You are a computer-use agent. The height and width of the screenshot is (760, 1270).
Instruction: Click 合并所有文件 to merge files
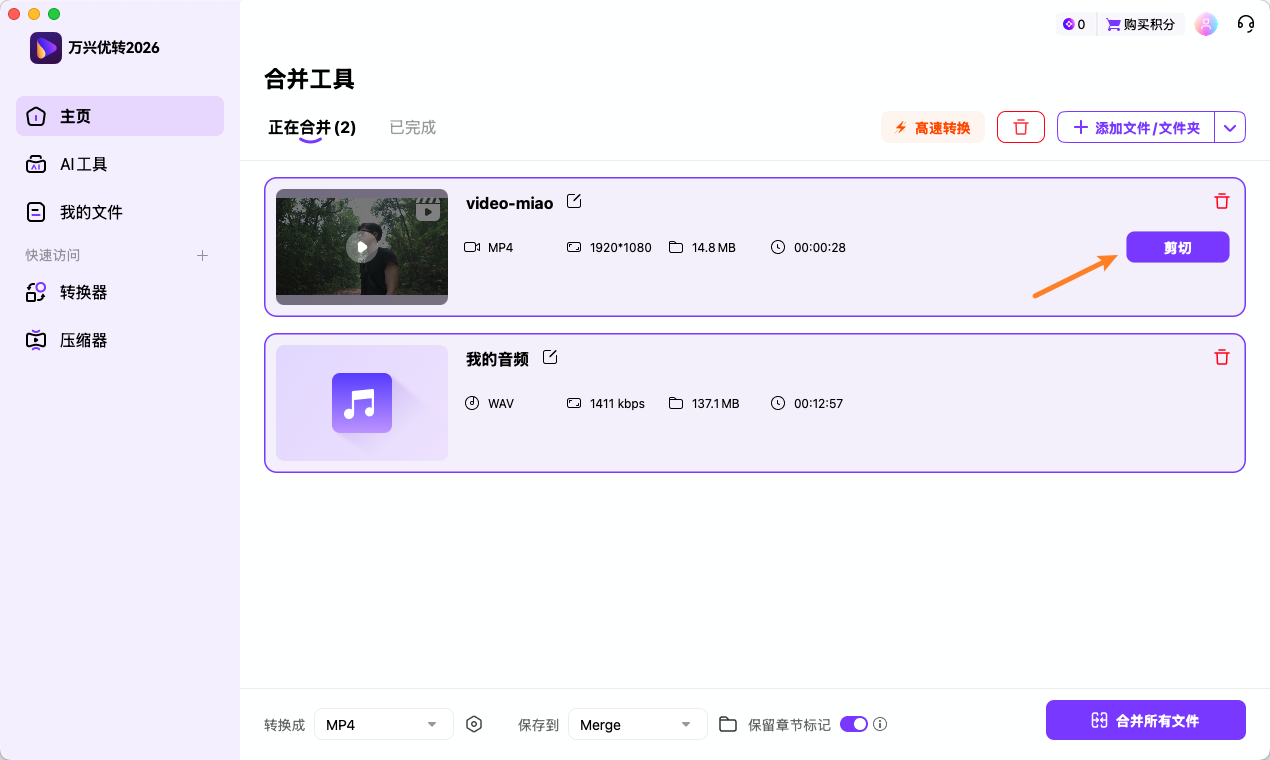click(x=1145, y=719)
